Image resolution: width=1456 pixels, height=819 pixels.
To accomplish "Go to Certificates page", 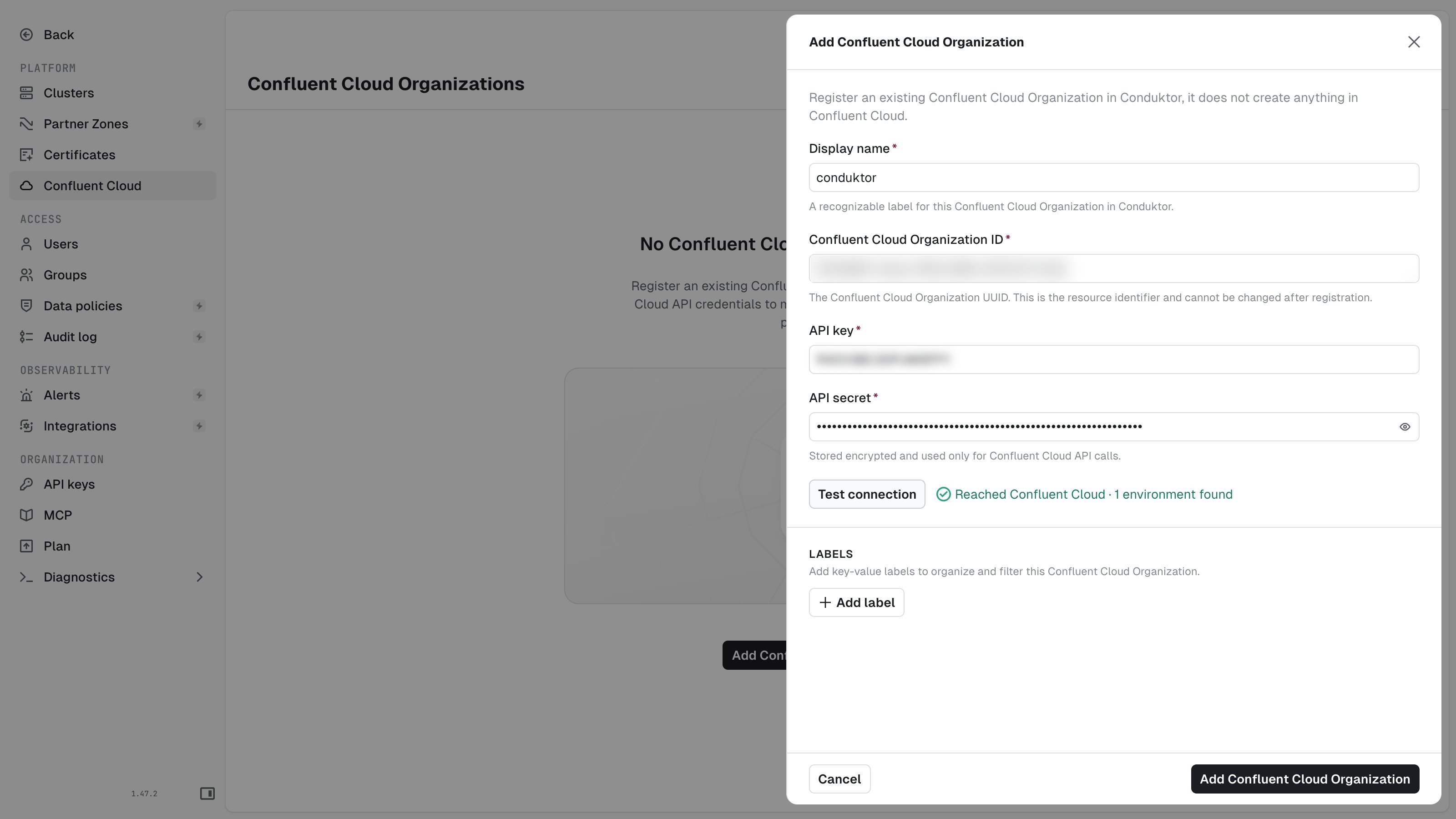I will (x=112, y=155).
